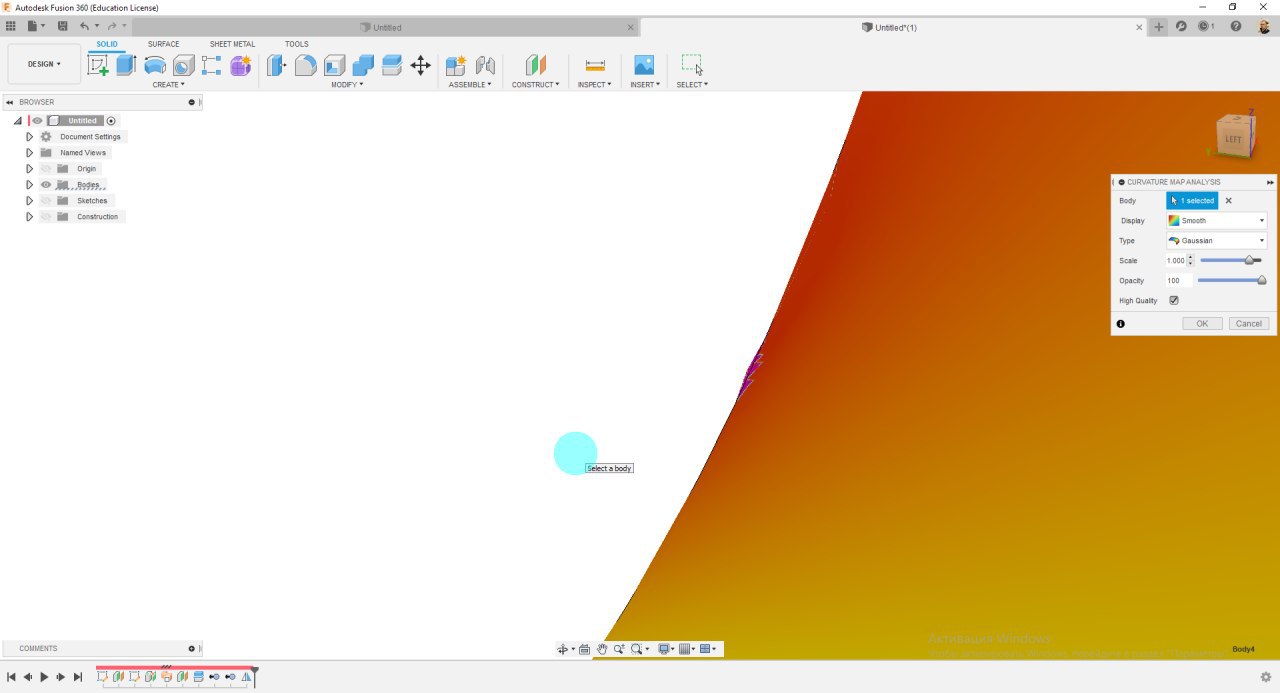The height and width of the screenshot is (693, 1280).
Task: Open the Display dropdown set to Smooth
Action: (x=1216, y=220)
